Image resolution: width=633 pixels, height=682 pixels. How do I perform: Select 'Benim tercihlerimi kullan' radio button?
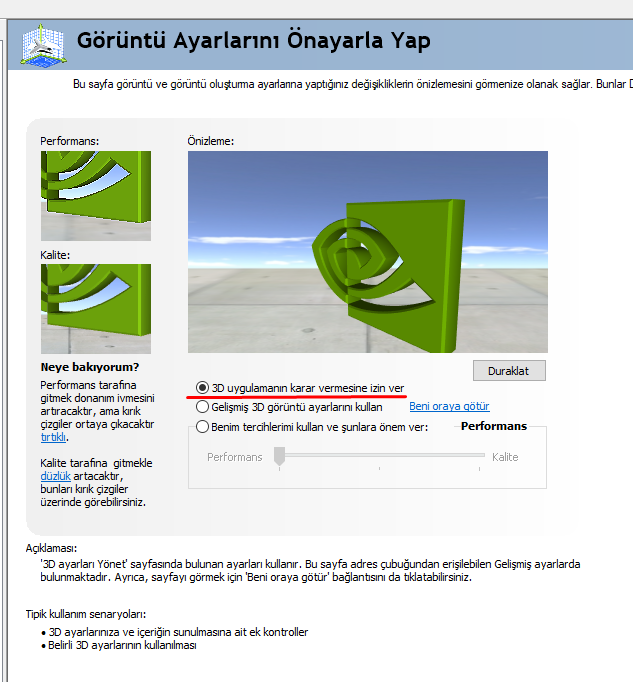(x=202, y=427)
